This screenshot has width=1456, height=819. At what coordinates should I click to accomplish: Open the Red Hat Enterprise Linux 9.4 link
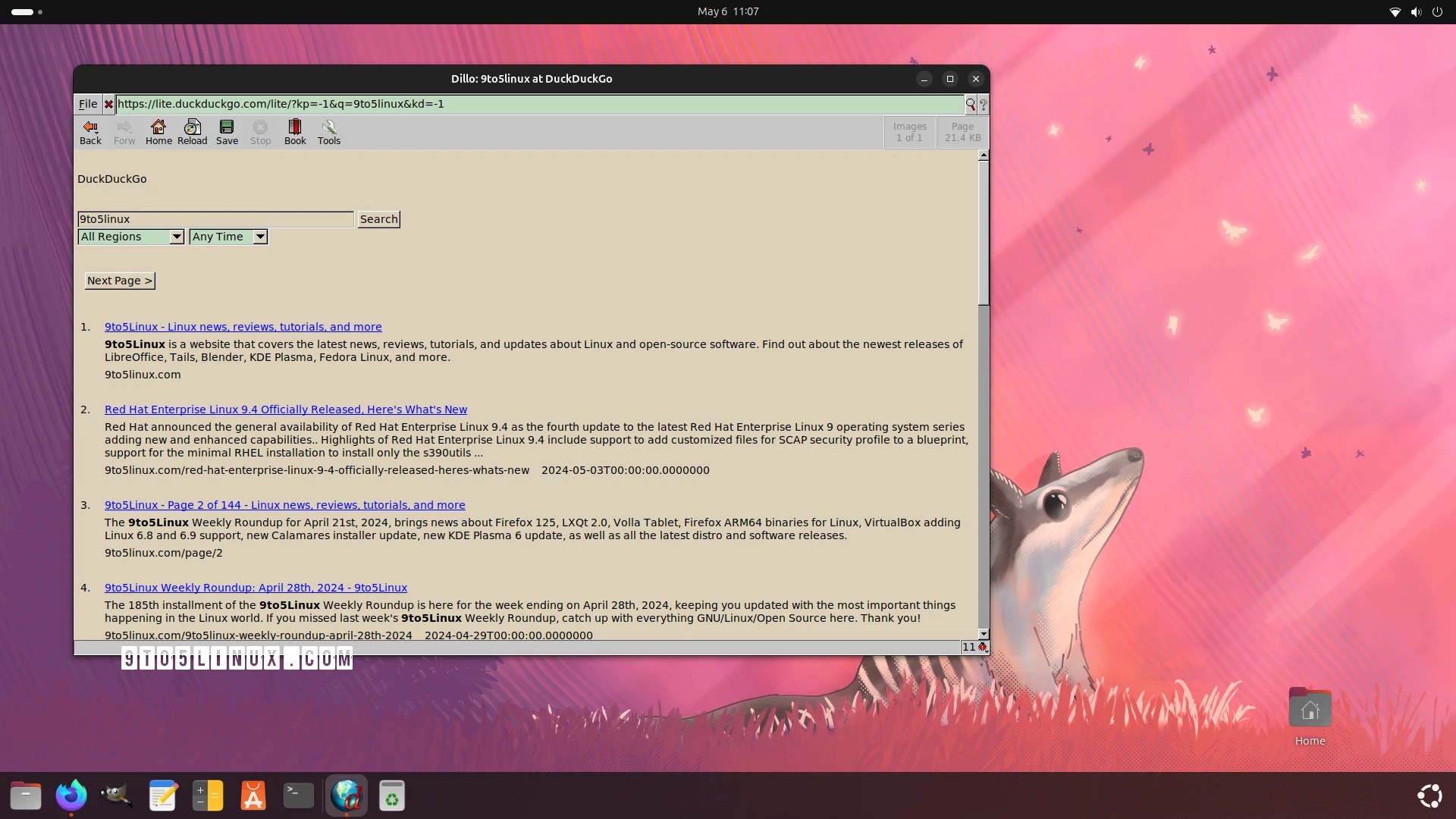pyautogui.click(x=285, y=409)
